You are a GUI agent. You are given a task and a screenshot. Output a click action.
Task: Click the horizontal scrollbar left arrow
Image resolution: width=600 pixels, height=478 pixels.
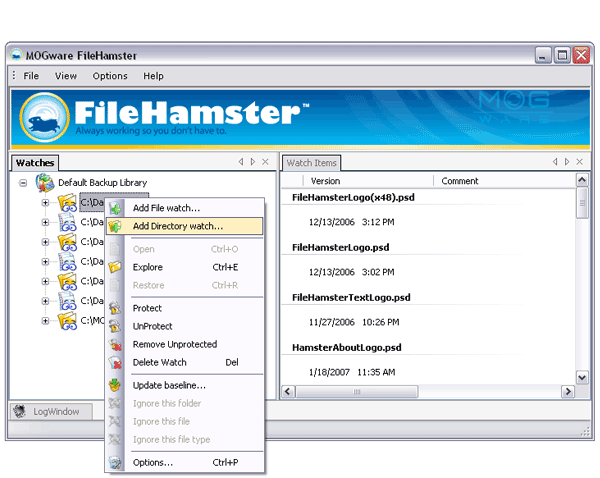click(x=288, y=392)
